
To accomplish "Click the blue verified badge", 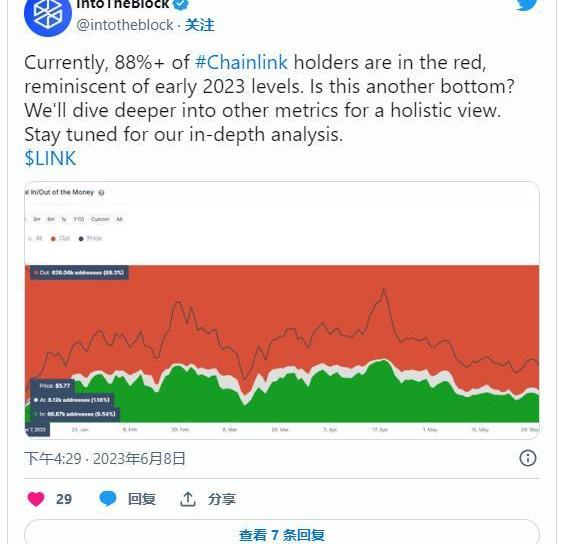I will coord(181,3).
